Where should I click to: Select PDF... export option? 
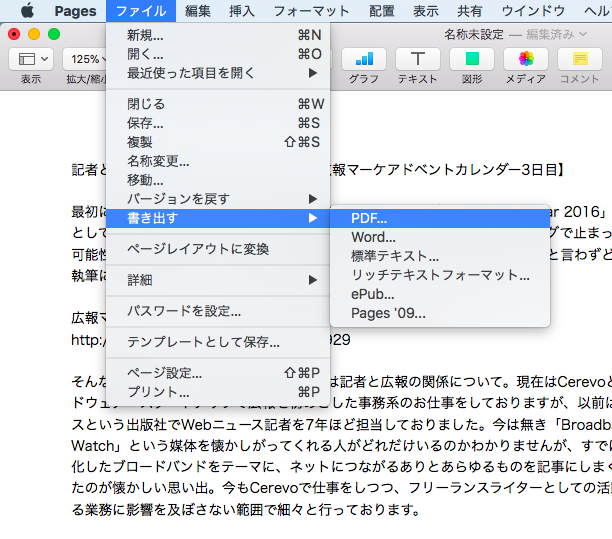tap(369, 218)
